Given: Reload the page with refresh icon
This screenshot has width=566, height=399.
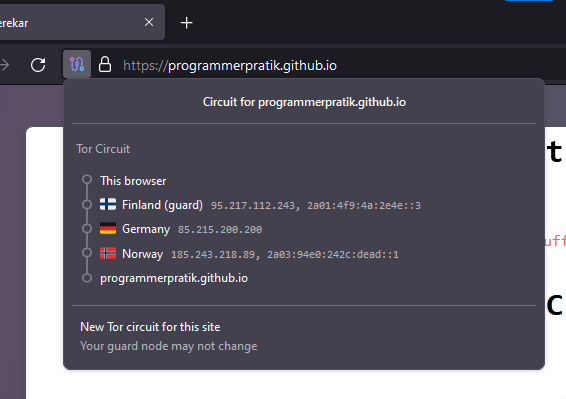Looking at the screenshot, I should tap(38, 65).
